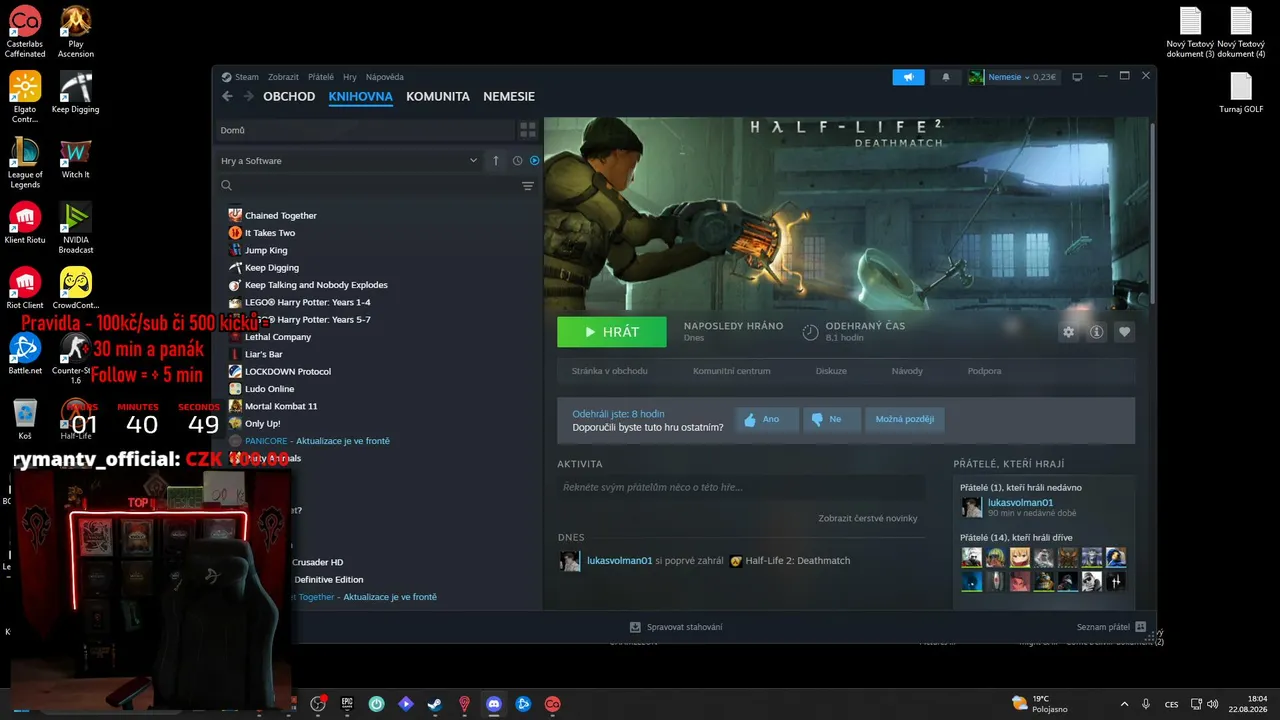Click Epic Games icon in the taskbar
1280x720 pixels.
click(x=347, y=704)
